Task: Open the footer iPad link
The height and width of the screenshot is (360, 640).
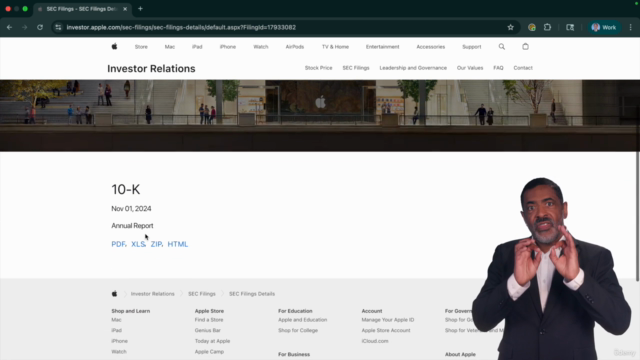Action: click(x=116, y=331)
